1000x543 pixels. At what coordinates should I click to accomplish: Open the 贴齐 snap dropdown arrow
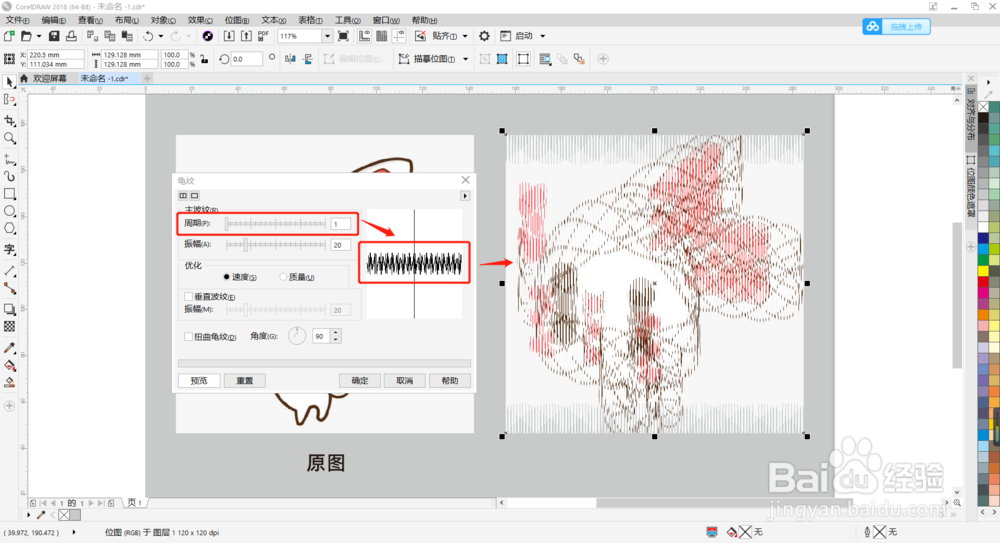465,36
